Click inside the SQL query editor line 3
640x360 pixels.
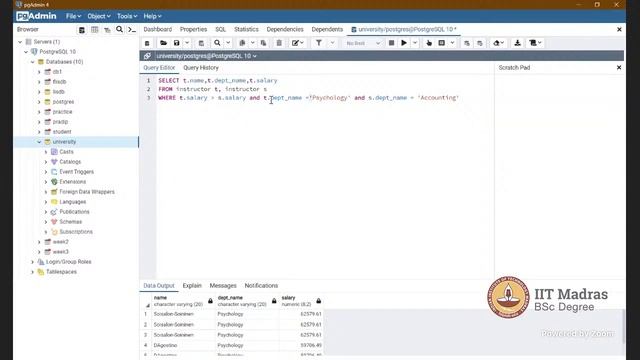click(308, 98)
